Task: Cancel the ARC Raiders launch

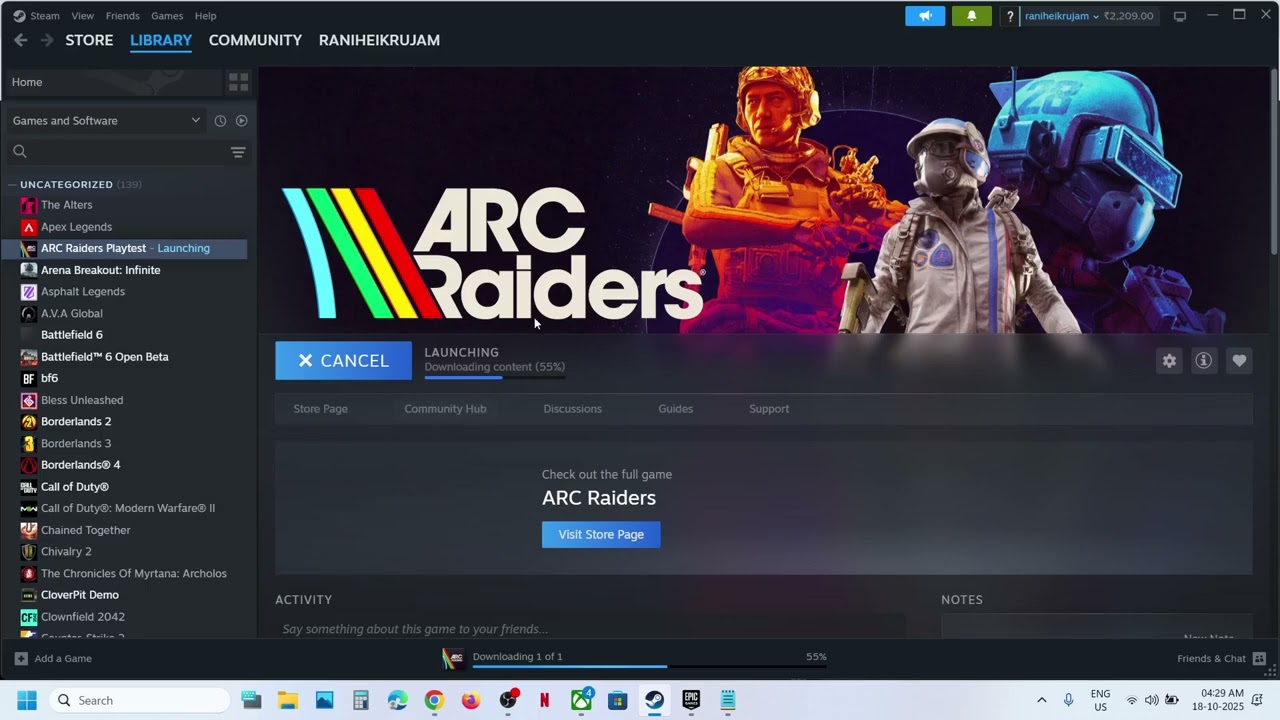Action: point(343,361)
